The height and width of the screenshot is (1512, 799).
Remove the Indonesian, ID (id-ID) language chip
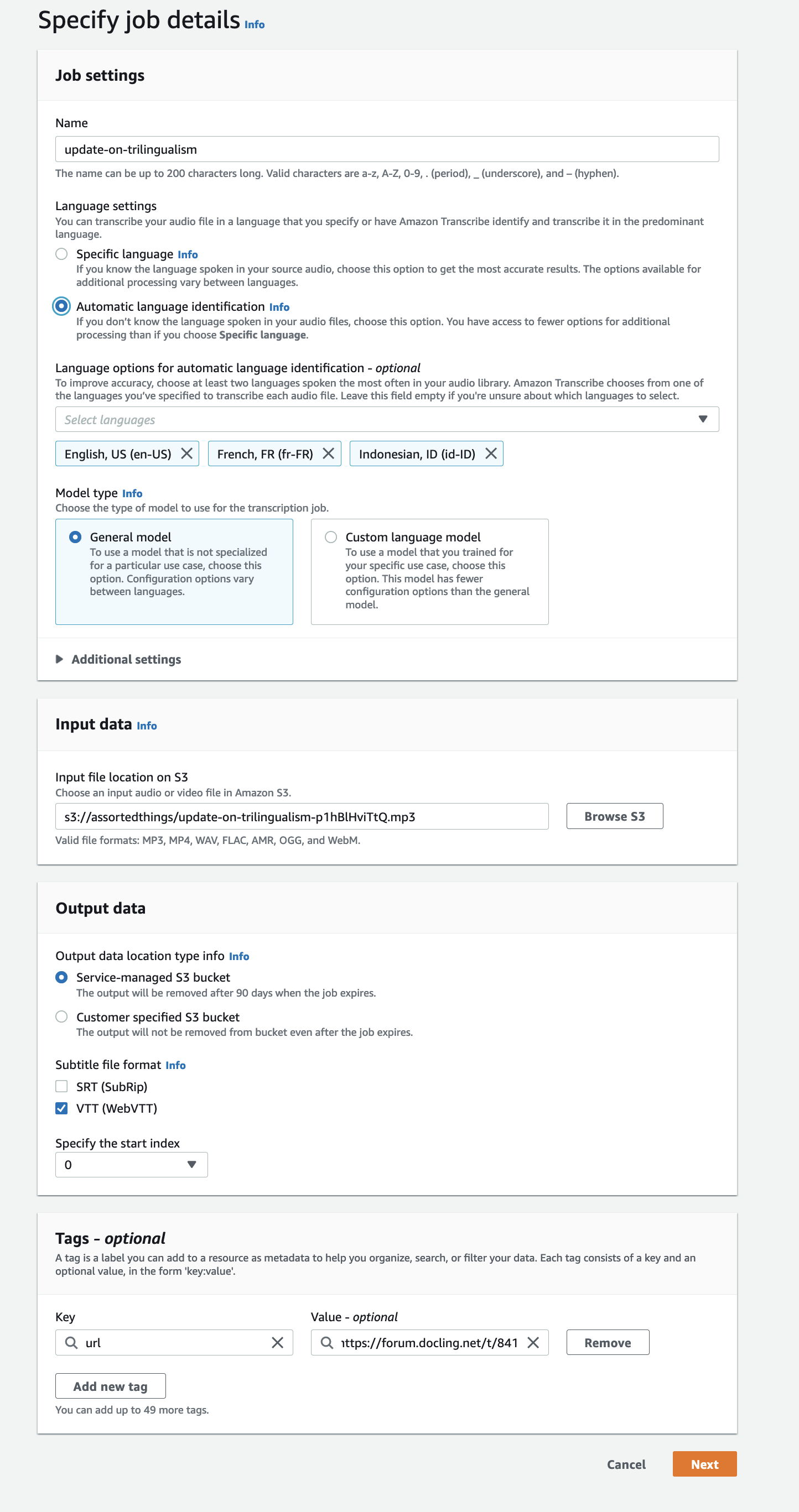coord(491,453)
